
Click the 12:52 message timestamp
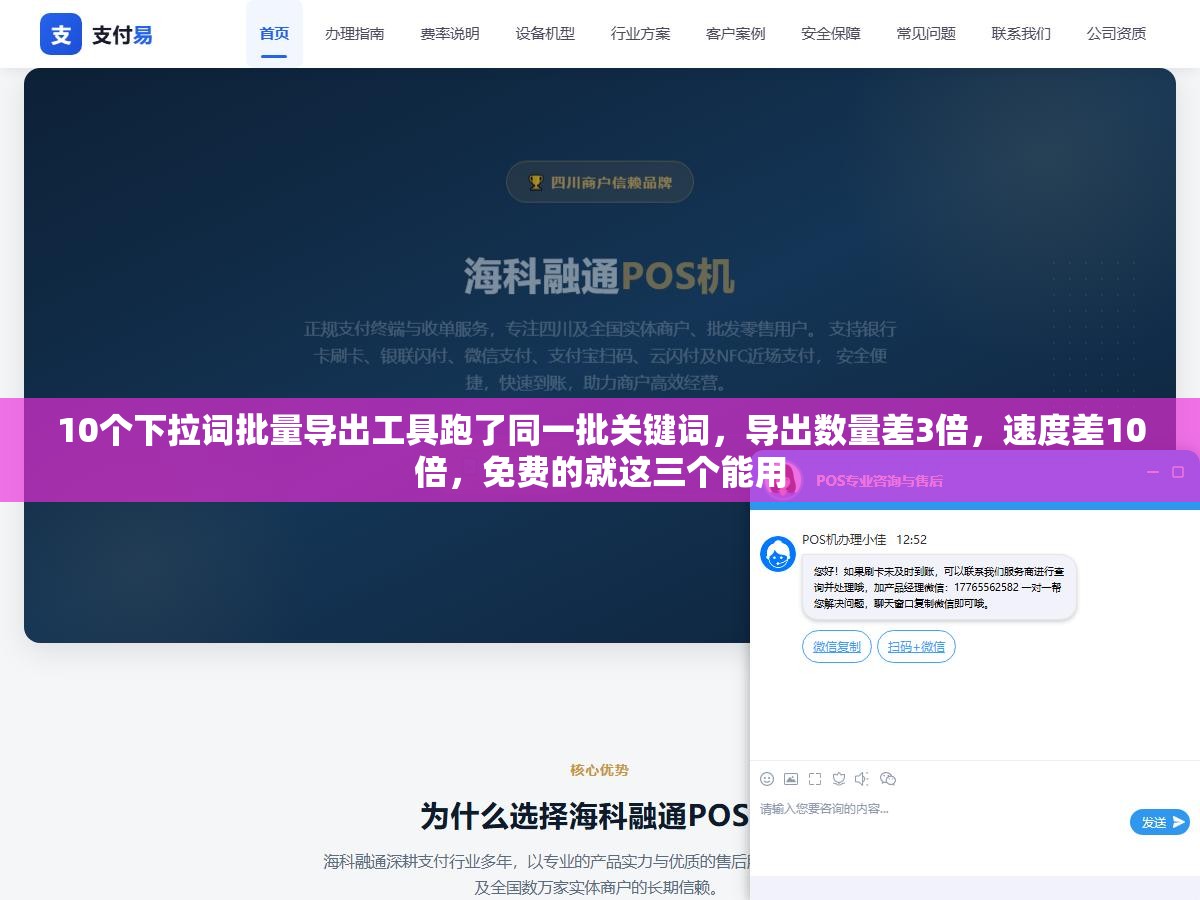[x=911, y=540]
